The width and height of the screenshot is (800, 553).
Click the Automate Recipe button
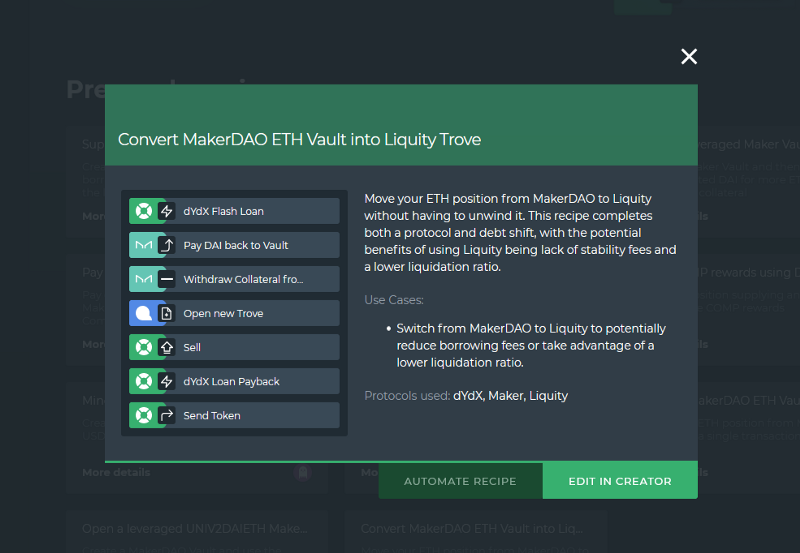pyautogui.click(x=460, y=481)
